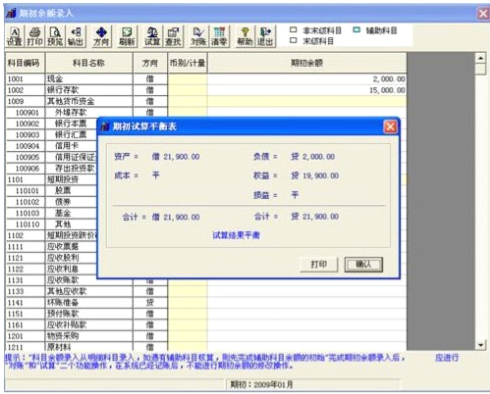490x394 pixels.
Task: Click the 退出 exit toolbar icon
Action: (x=265, y=36)
